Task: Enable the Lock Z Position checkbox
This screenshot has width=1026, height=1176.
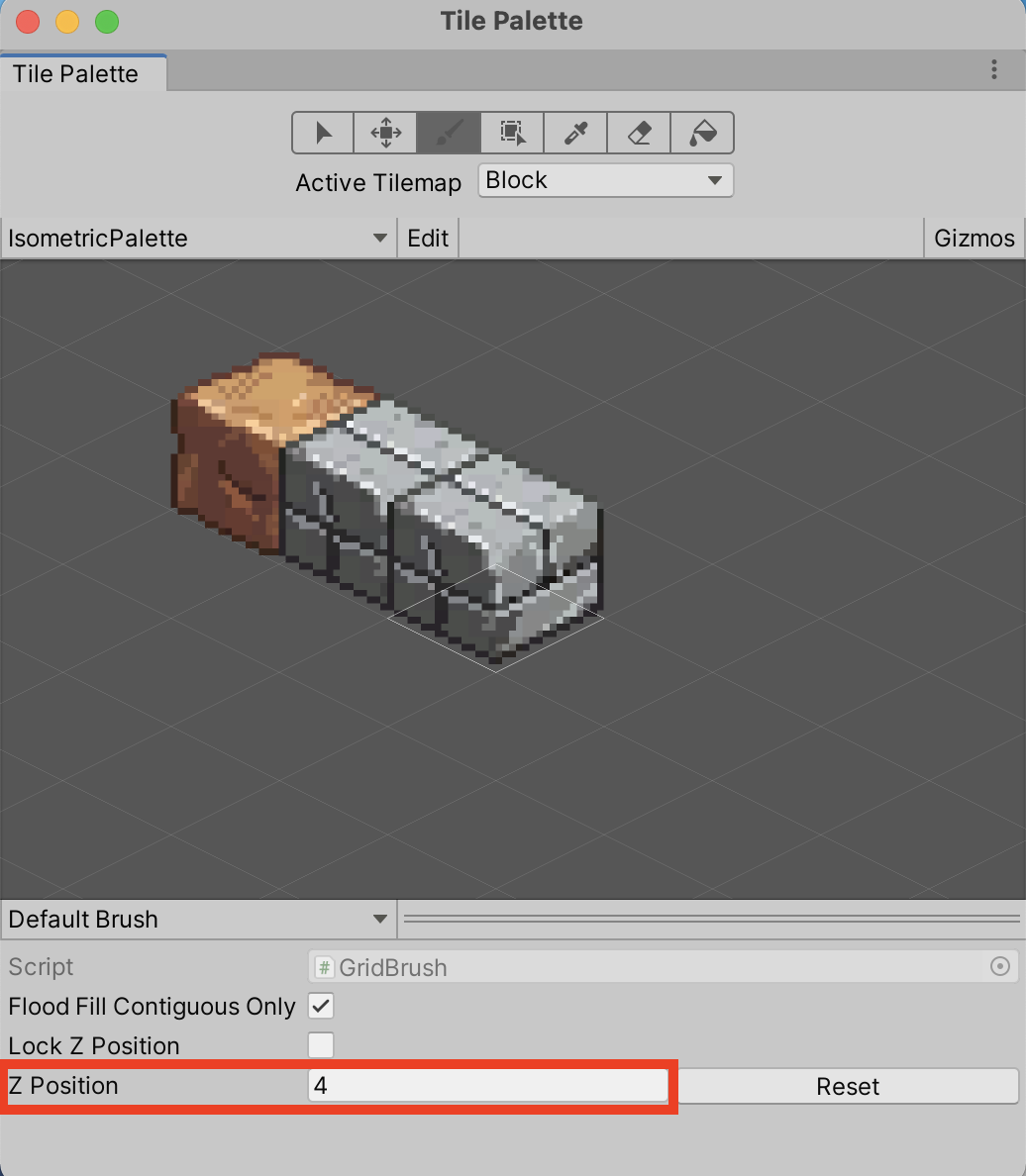Action: click(x=321, y=1044)
